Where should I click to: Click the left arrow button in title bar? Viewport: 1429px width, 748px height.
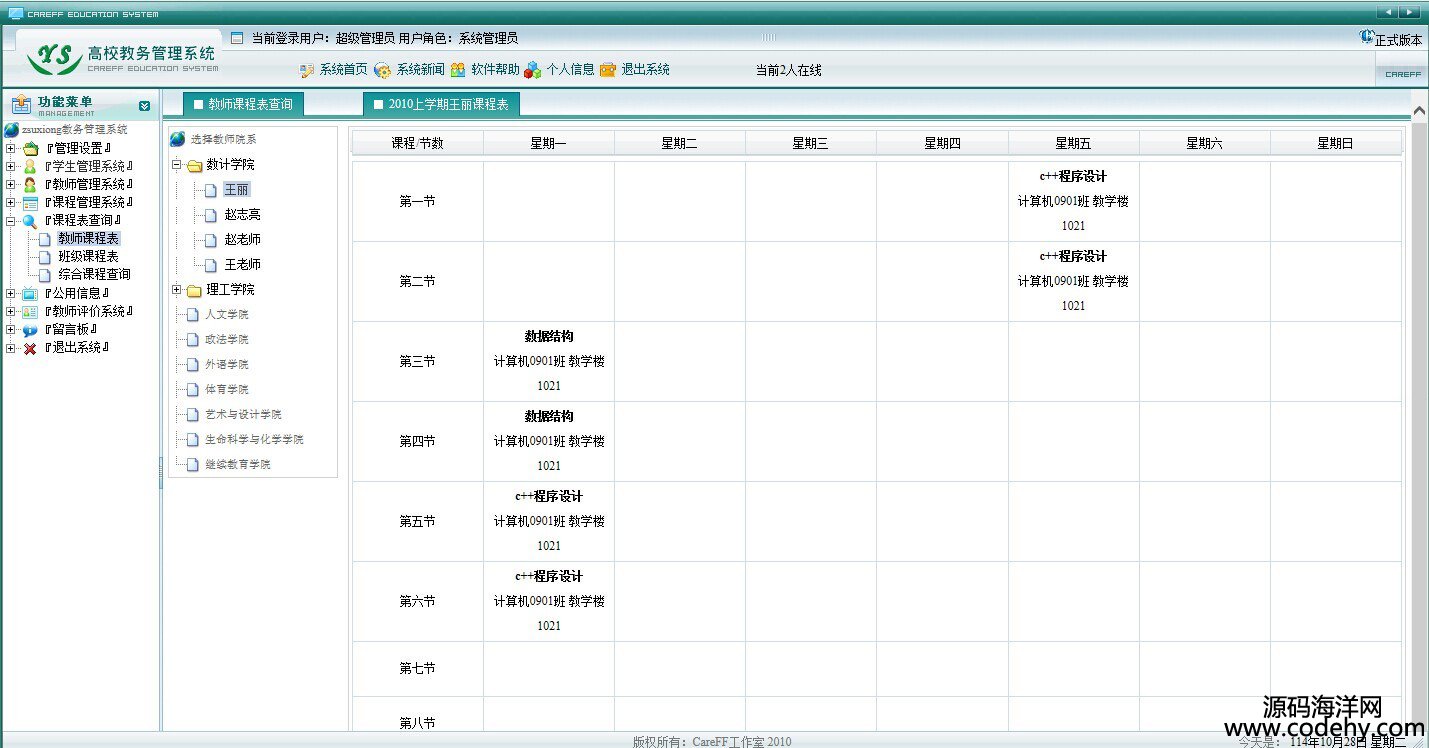(1388, 12)
